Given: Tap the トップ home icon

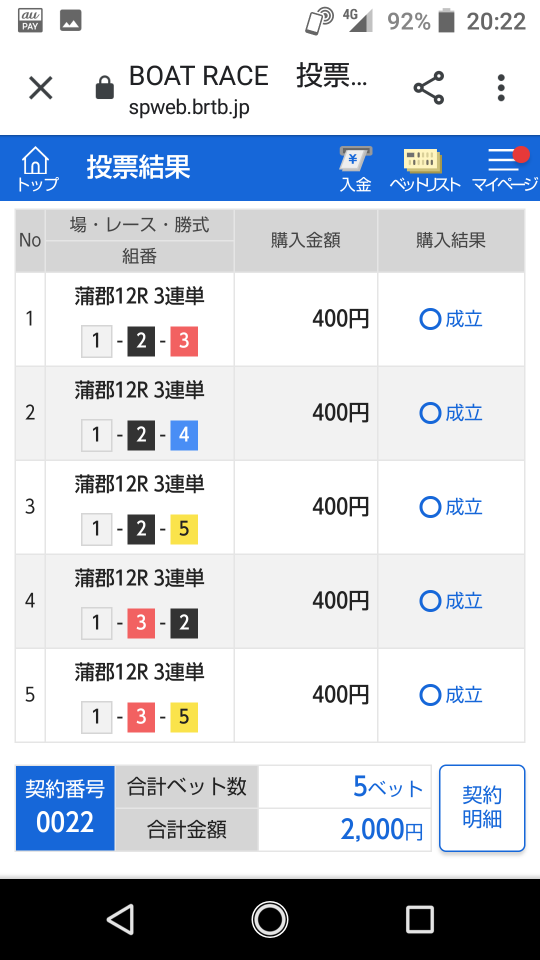Looking at the screenshot, I should click(36, 168).
